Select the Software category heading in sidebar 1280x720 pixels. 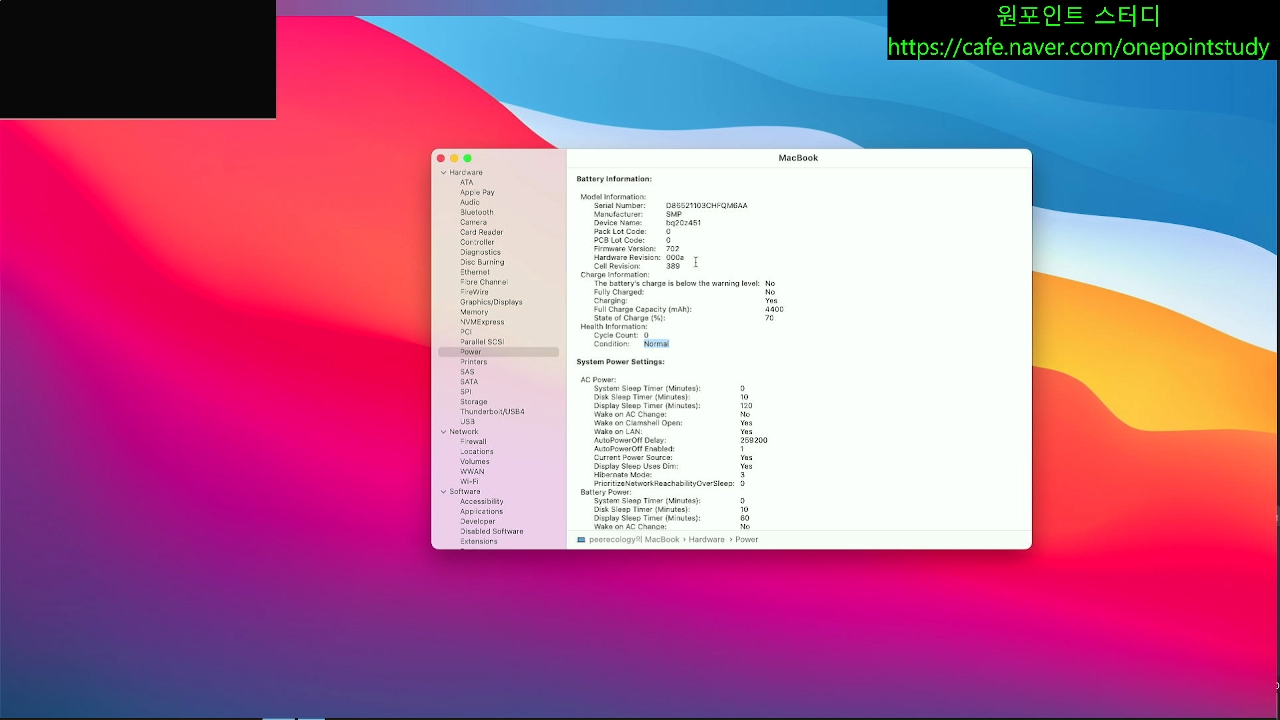[465, 492]
